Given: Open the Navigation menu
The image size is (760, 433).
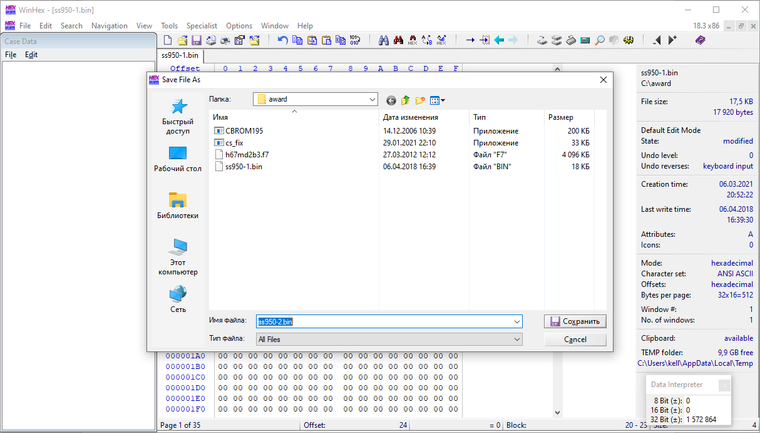Looking at the screenshot, I should coord(110,26).
